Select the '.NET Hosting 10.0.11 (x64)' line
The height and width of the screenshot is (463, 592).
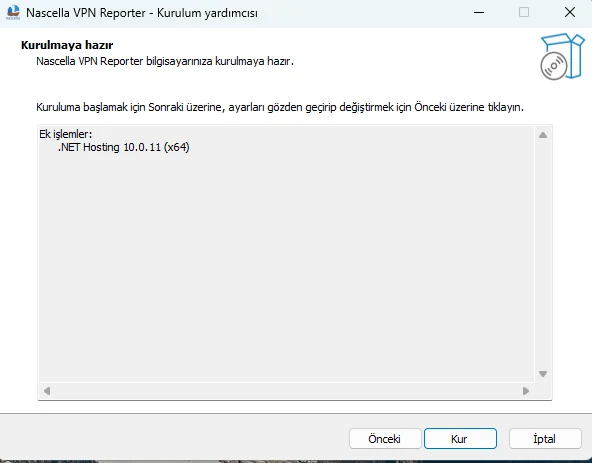123,147
